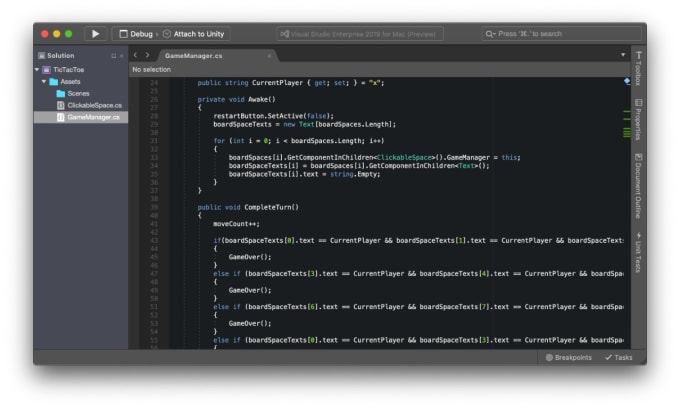
Task: Open the Tasks pad
Action: pyautogui.click(x=619, y=357)
